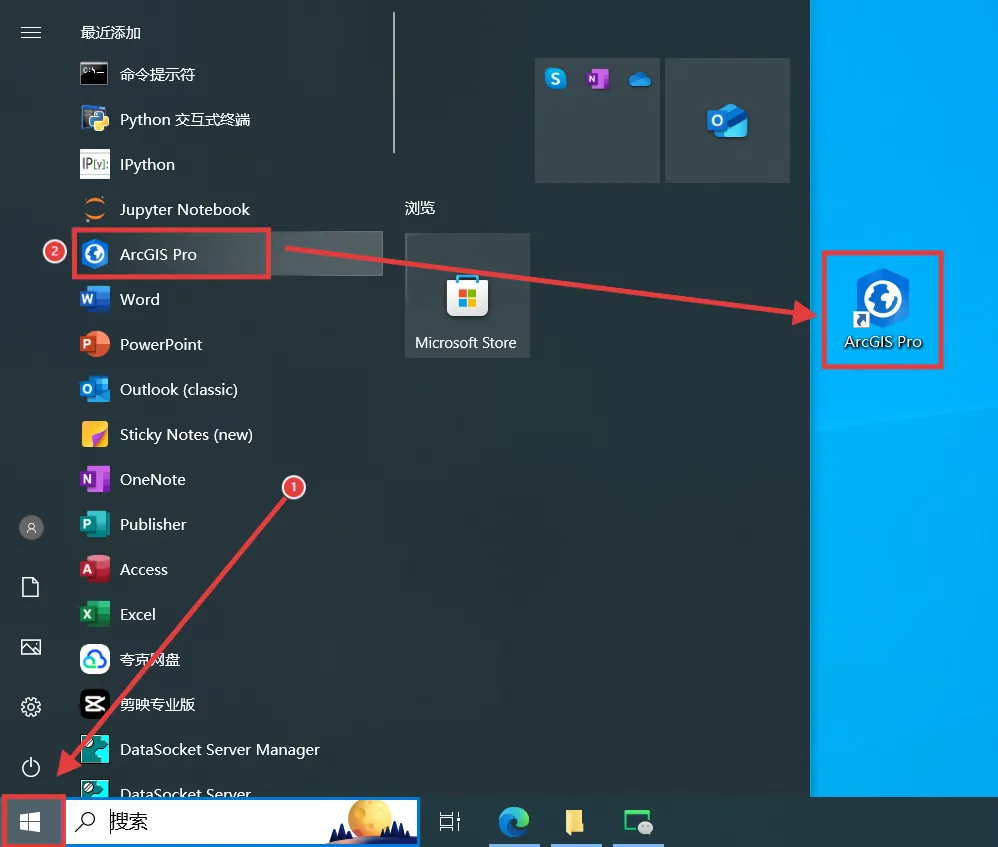Click the Power button in Start sidebar
This screenshot has height=847, width=998.
(x=31, y=767)
